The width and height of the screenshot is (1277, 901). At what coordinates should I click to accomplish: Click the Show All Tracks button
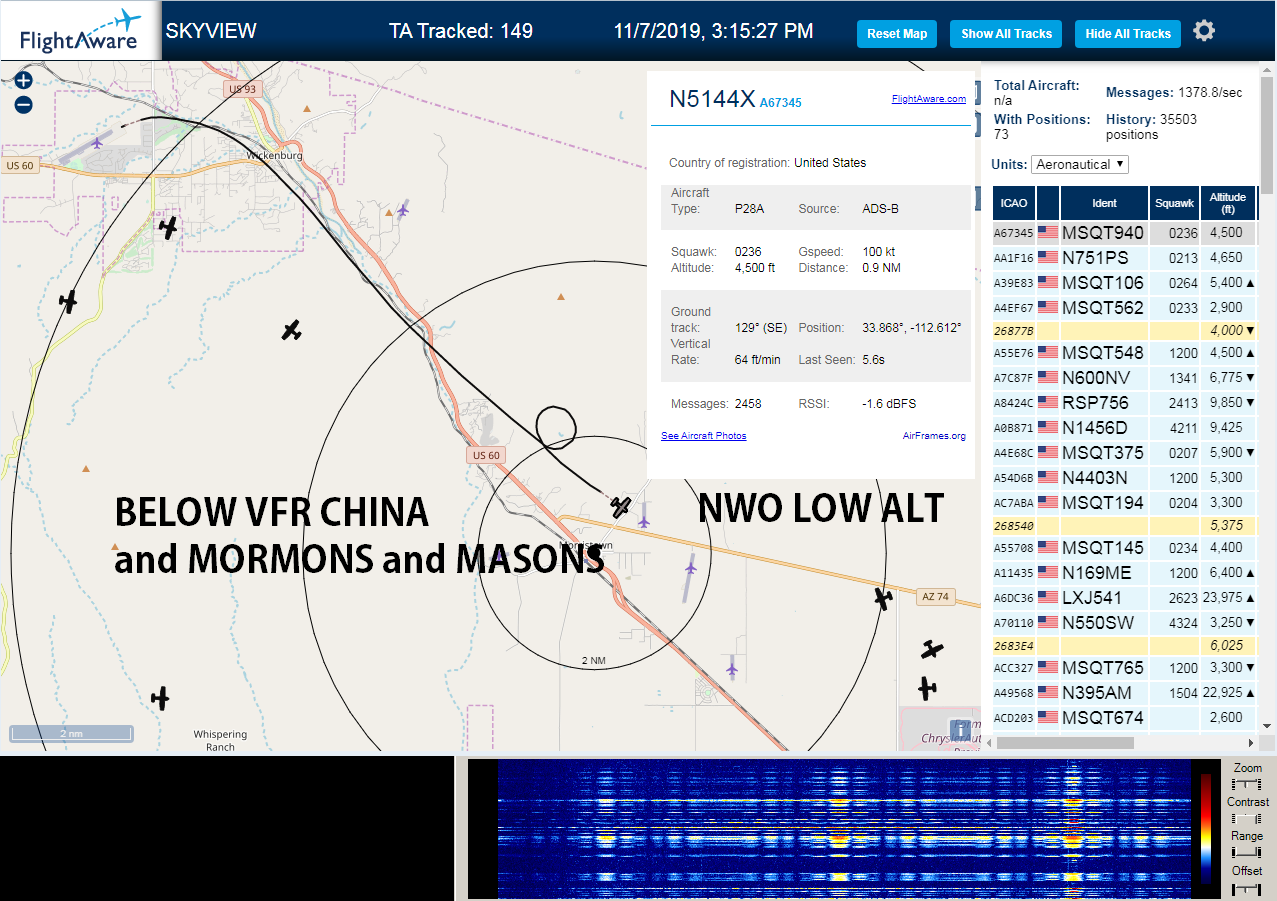pyautogui.click(x=1006, y=34)
